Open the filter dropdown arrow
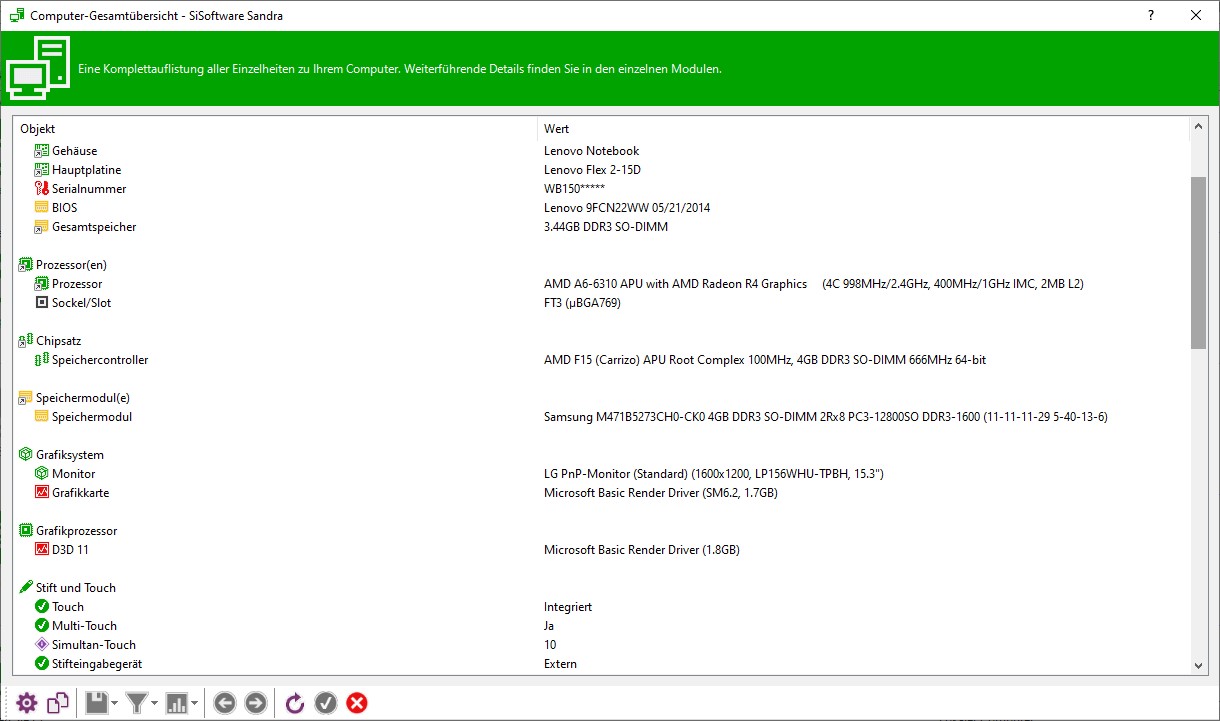Screen dimensions: 1220x721 [x=154, y=703]
